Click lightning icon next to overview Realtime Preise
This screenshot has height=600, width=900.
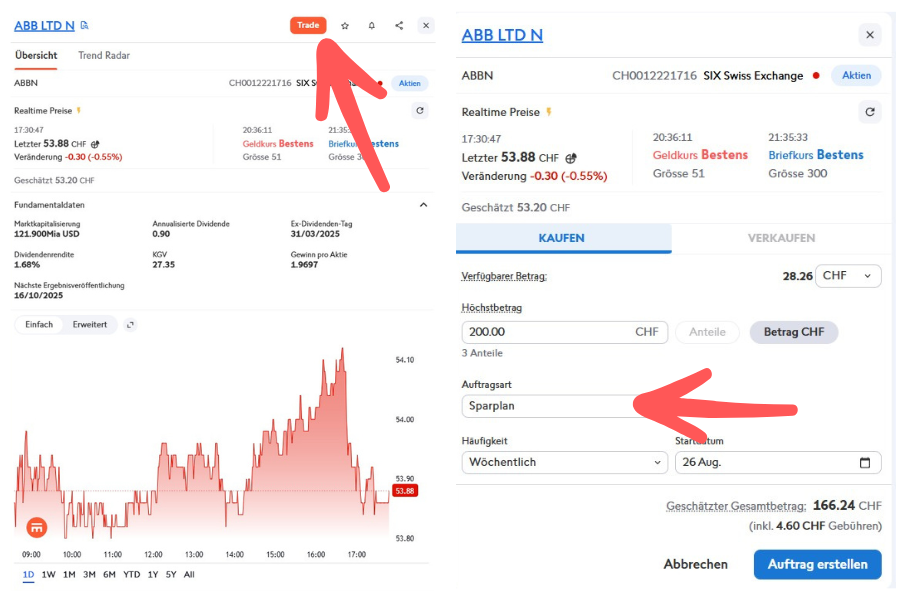click(x=79, y=110)
